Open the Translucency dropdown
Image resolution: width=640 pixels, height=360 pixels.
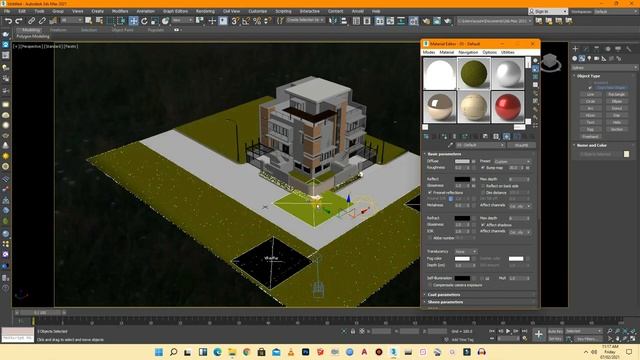466,251
